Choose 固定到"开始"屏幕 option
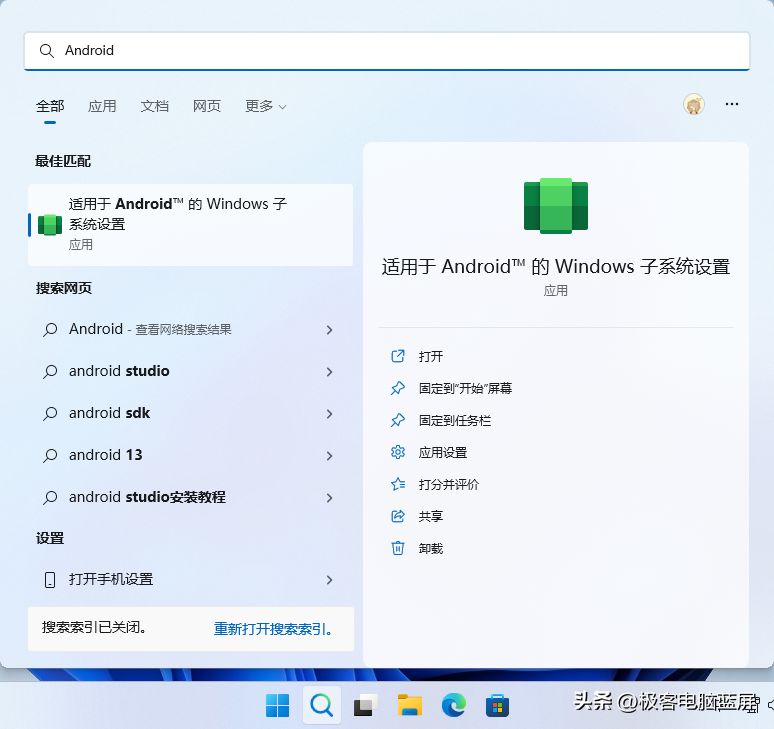The width and height of the screenshot is (774, 729). click(465, 388)
